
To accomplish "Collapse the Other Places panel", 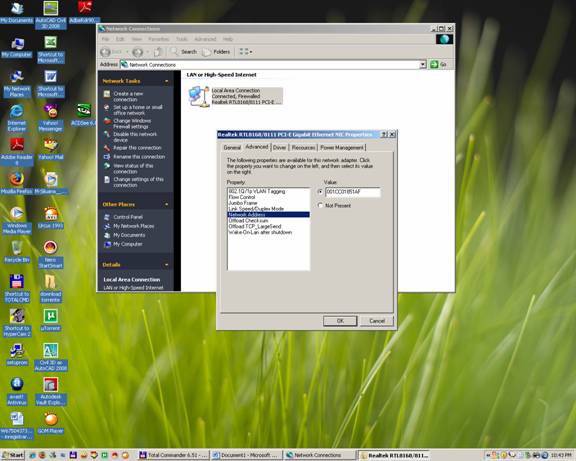I will tap(166, 204).
